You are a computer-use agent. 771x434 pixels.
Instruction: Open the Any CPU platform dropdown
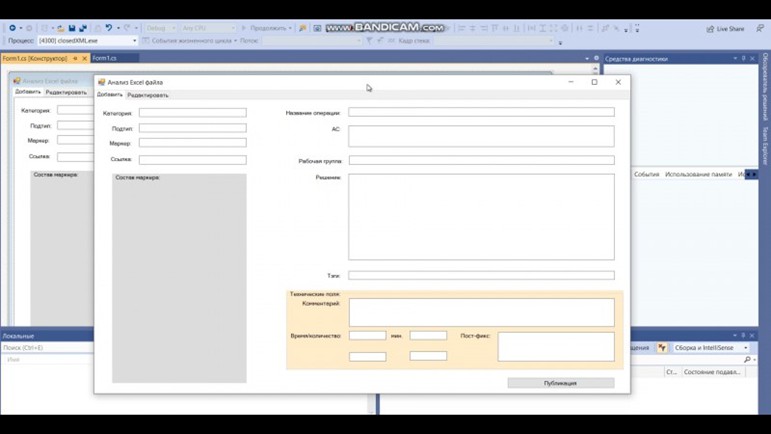tap(233, 29)
